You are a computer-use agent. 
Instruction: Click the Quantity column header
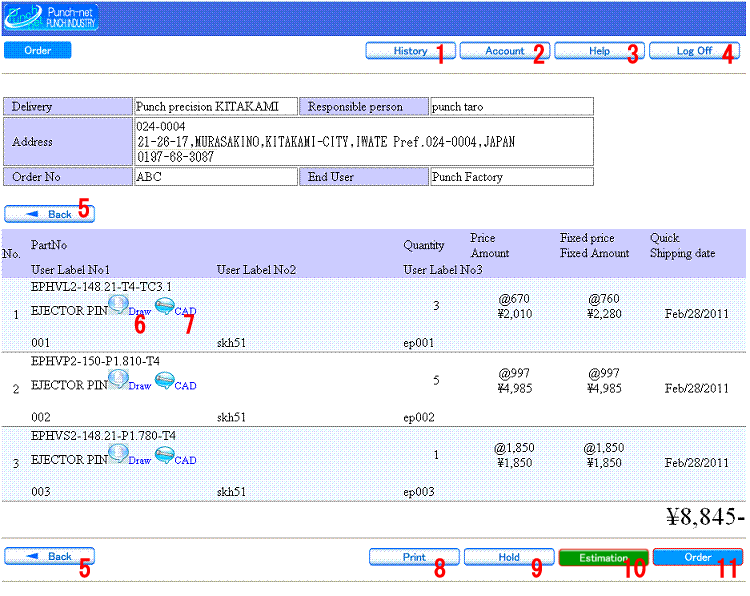[424, 245]
